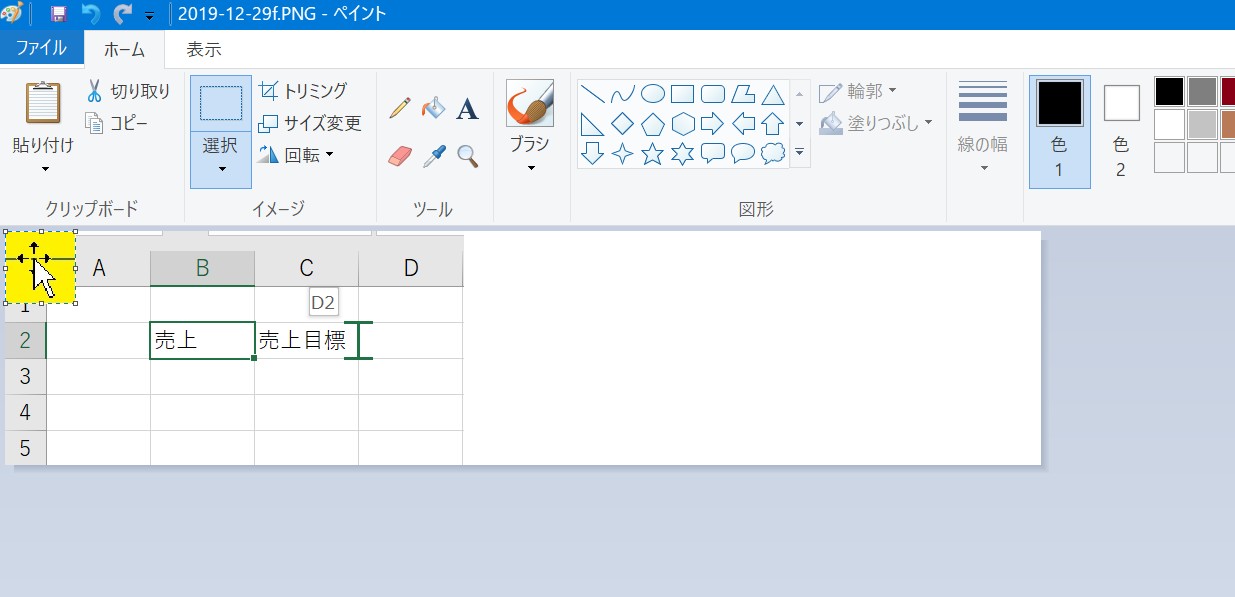Choose the Cloud callout shape
This screenshot has height=597, width=1235.
coord(772,153)
